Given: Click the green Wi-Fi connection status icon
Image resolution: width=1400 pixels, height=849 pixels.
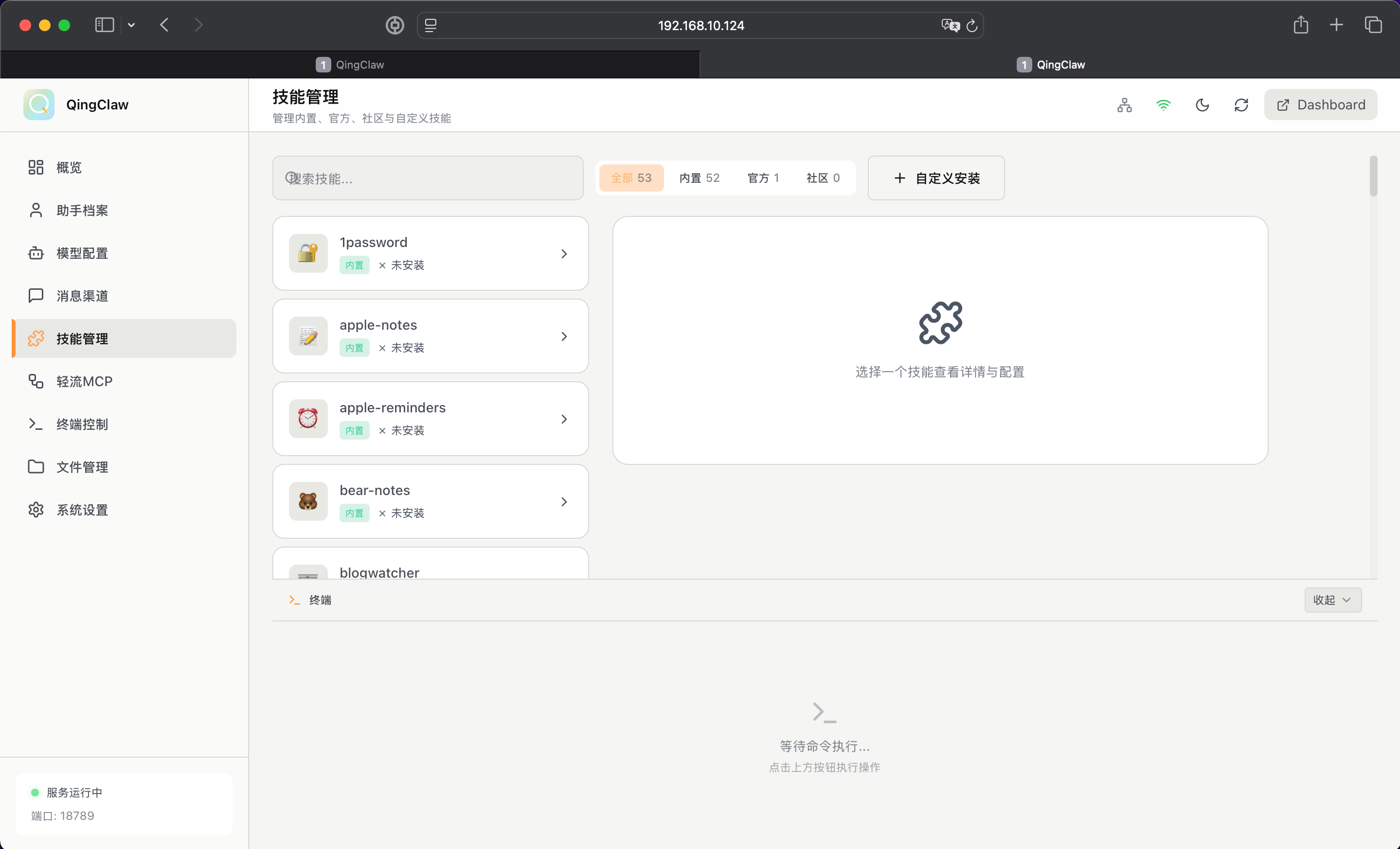Looking at the screenshot, I should click(x=1163, y=105).
